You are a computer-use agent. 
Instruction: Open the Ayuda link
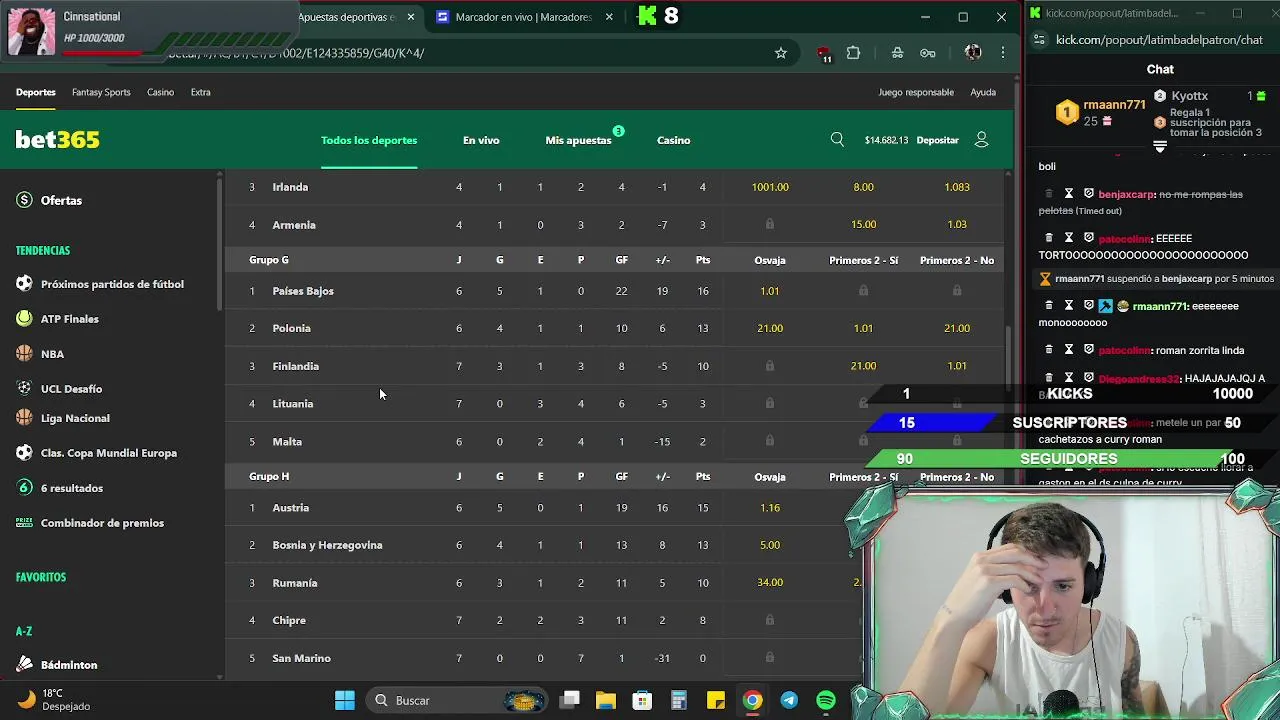(983, 92)
